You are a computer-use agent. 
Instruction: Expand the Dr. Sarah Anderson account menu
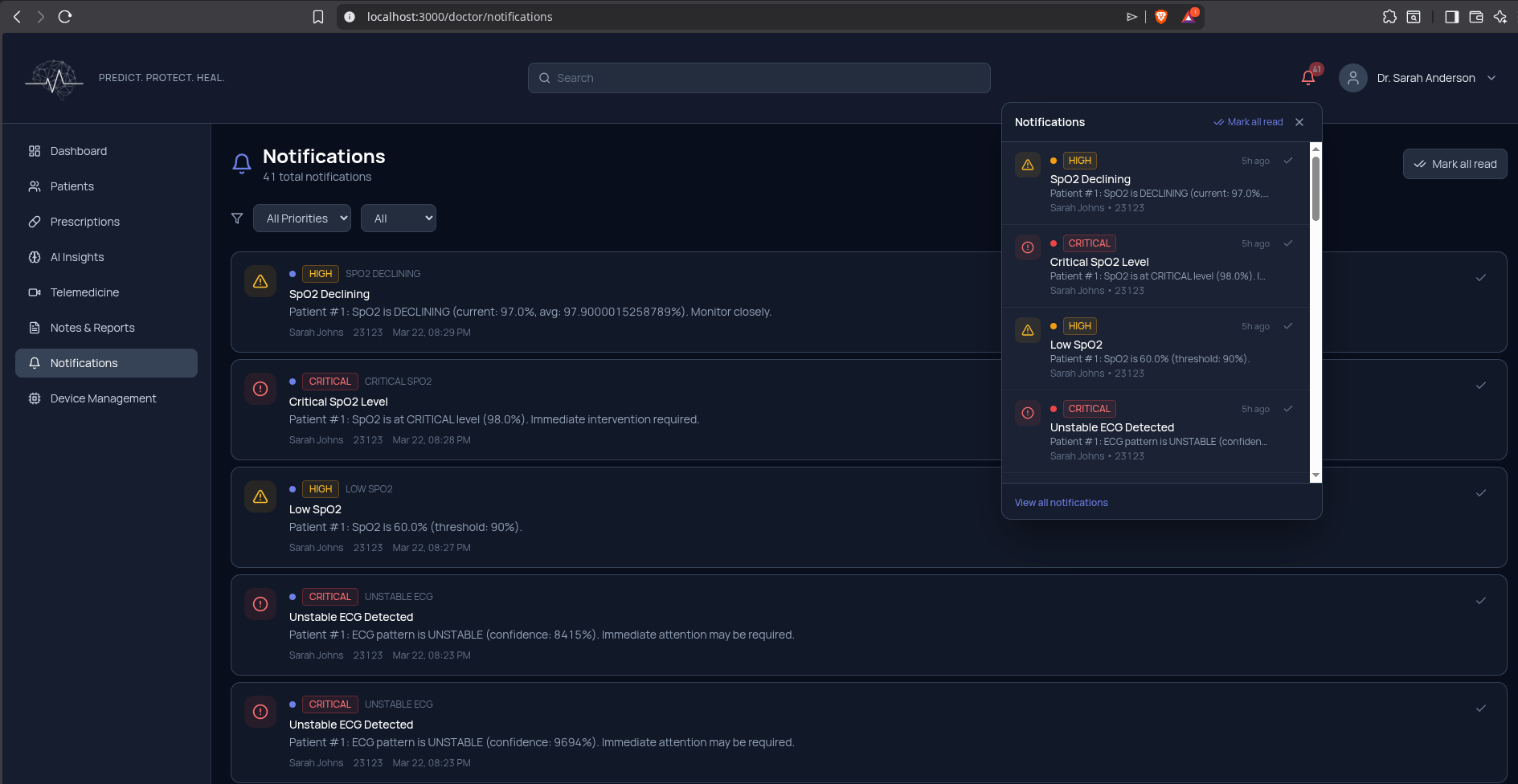pyautogui.click(x=1491, y=77)
